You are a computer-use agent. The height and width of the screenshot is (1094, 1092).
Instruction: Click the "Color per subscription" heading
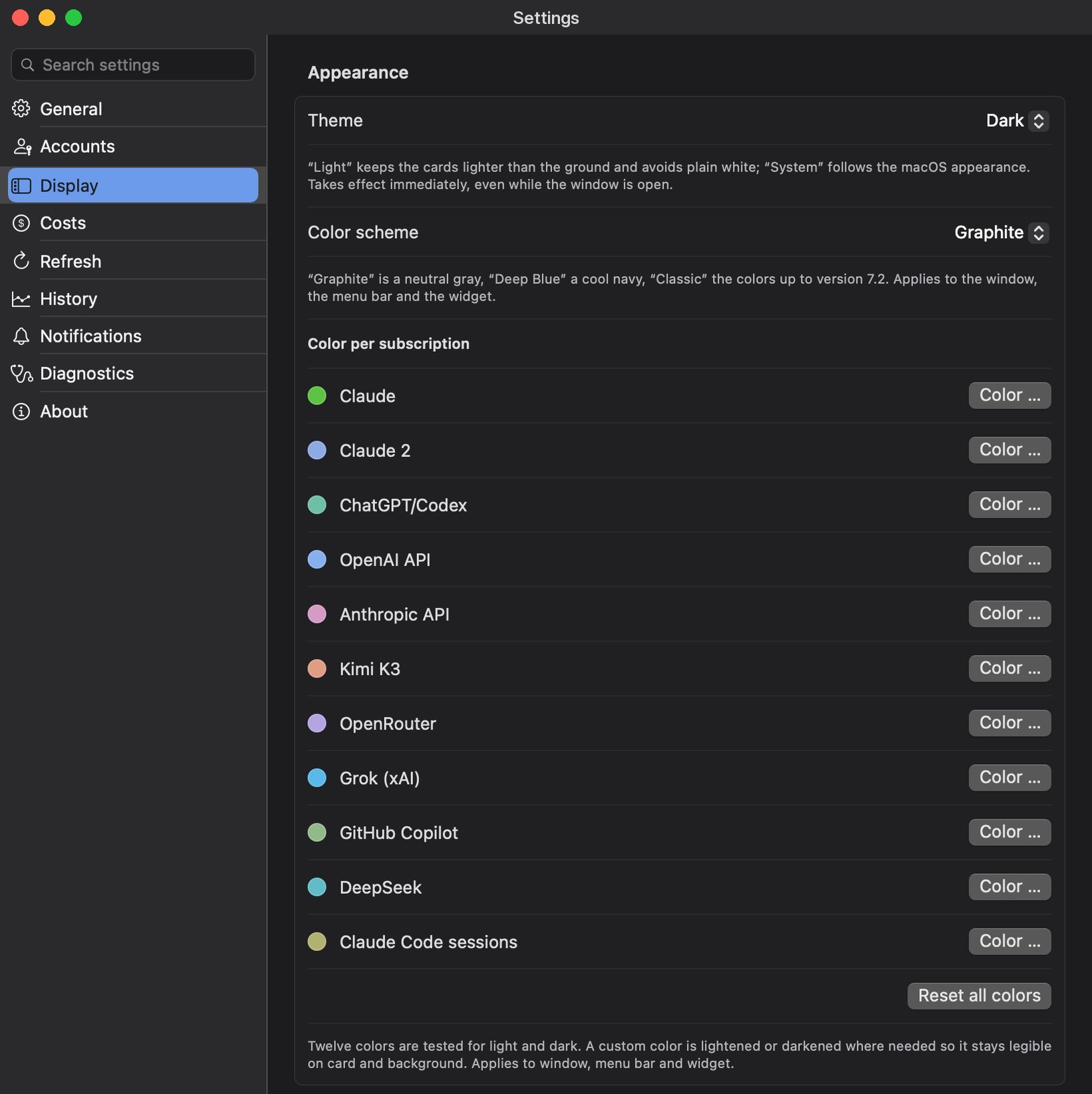point(388,344)
